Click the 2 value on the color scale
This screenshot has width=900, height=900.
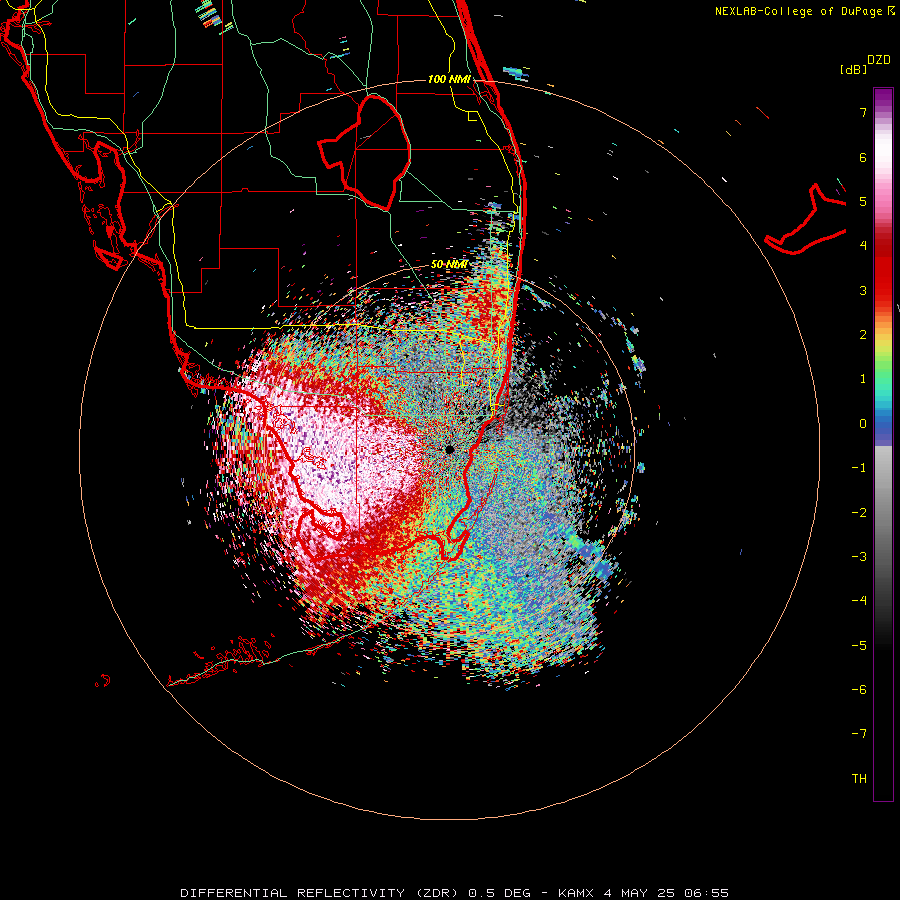(863, 335)
